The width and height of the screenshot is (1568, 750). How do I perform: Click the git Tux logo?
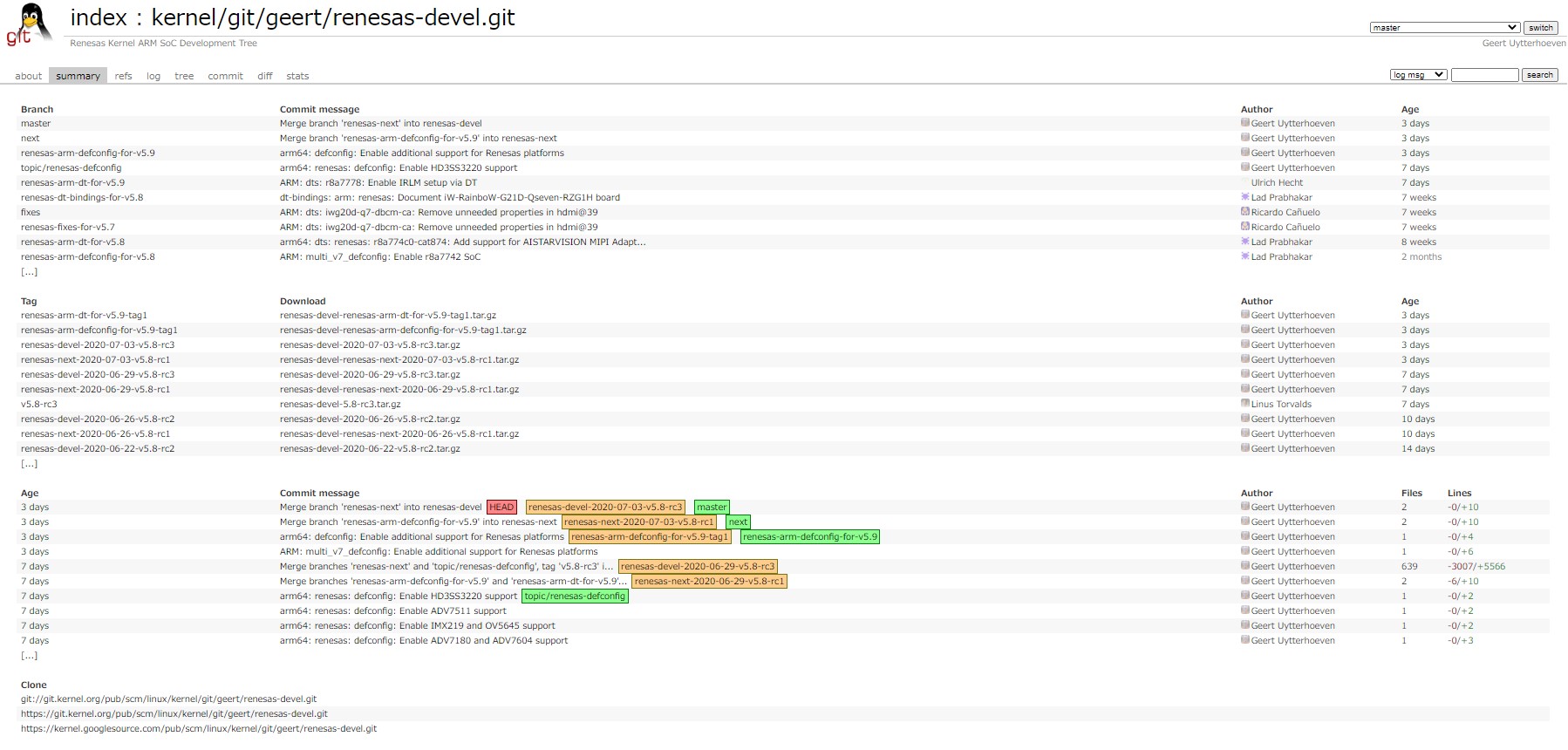30,24
